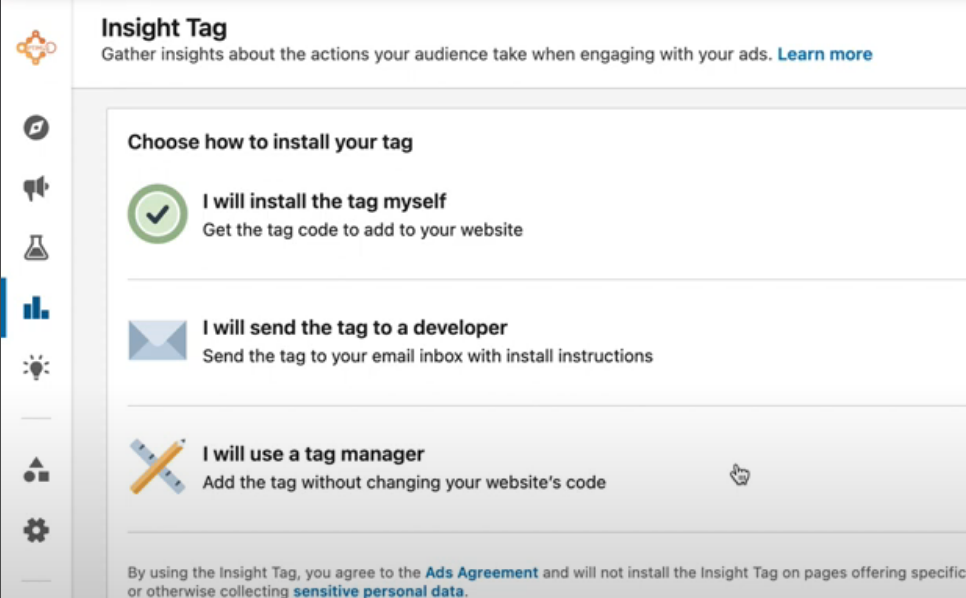Open the compass Plan sidebar icon

(36, 127)
